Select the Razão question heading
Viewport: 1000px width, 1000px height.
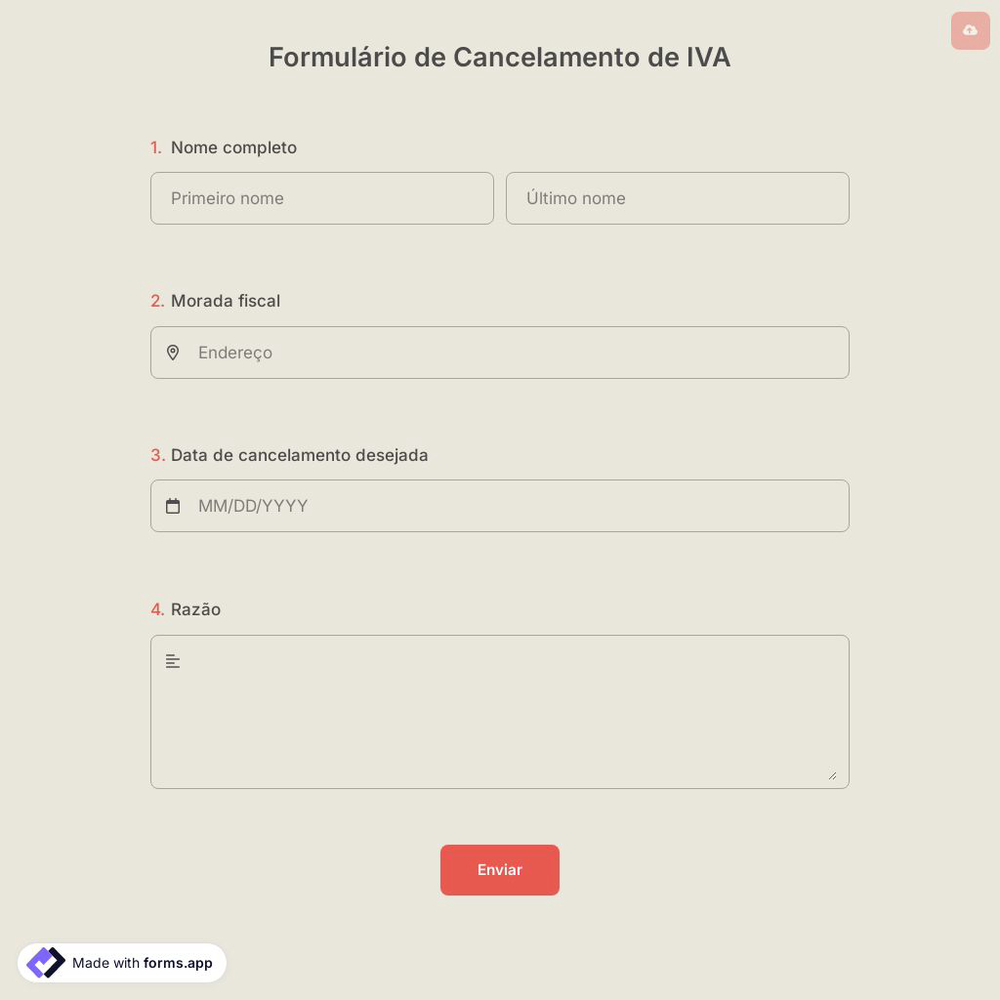(195, 609)
